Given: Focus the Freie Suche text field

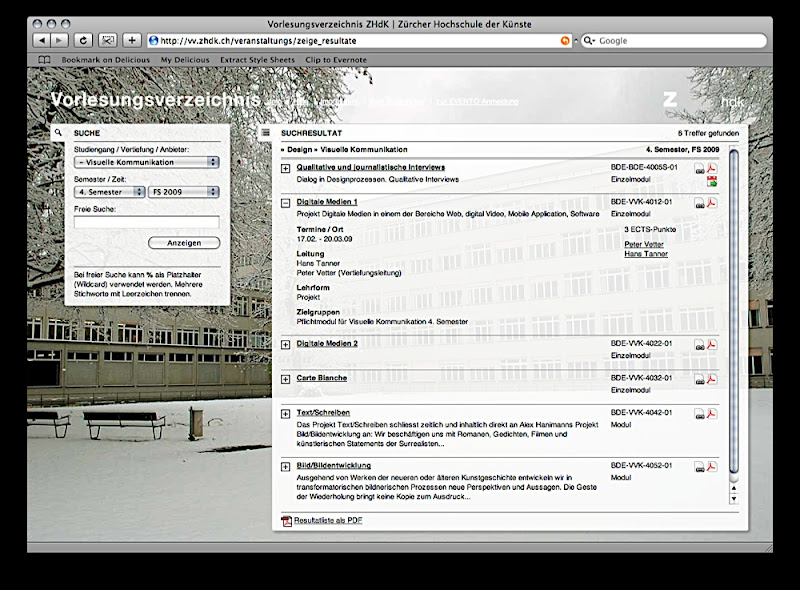Looking at the screenshot, I should (x=146, y=222).
